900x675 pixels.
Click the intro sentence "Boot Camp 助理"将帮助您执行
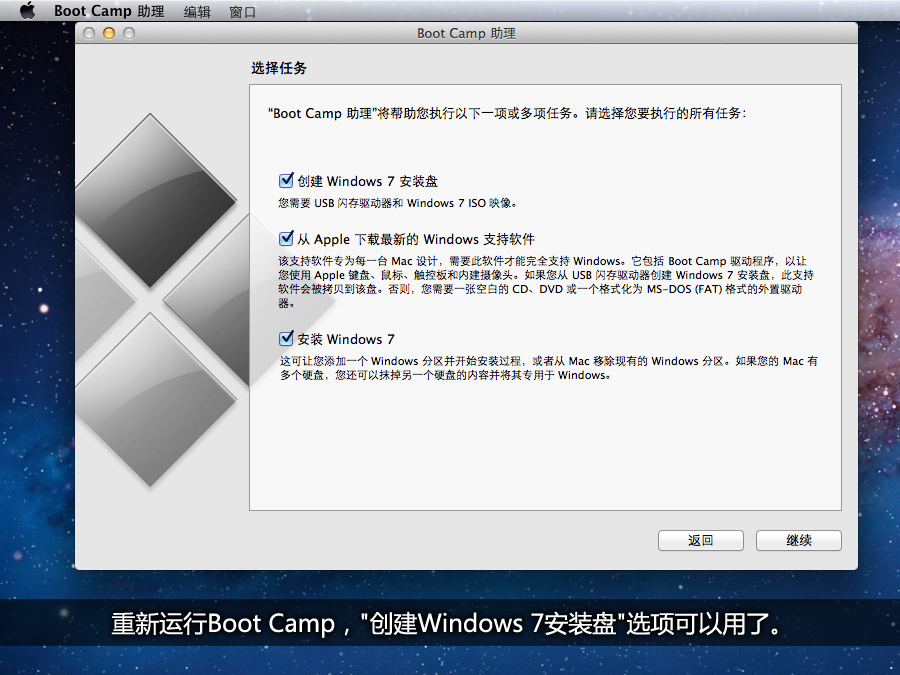point(507,114)
